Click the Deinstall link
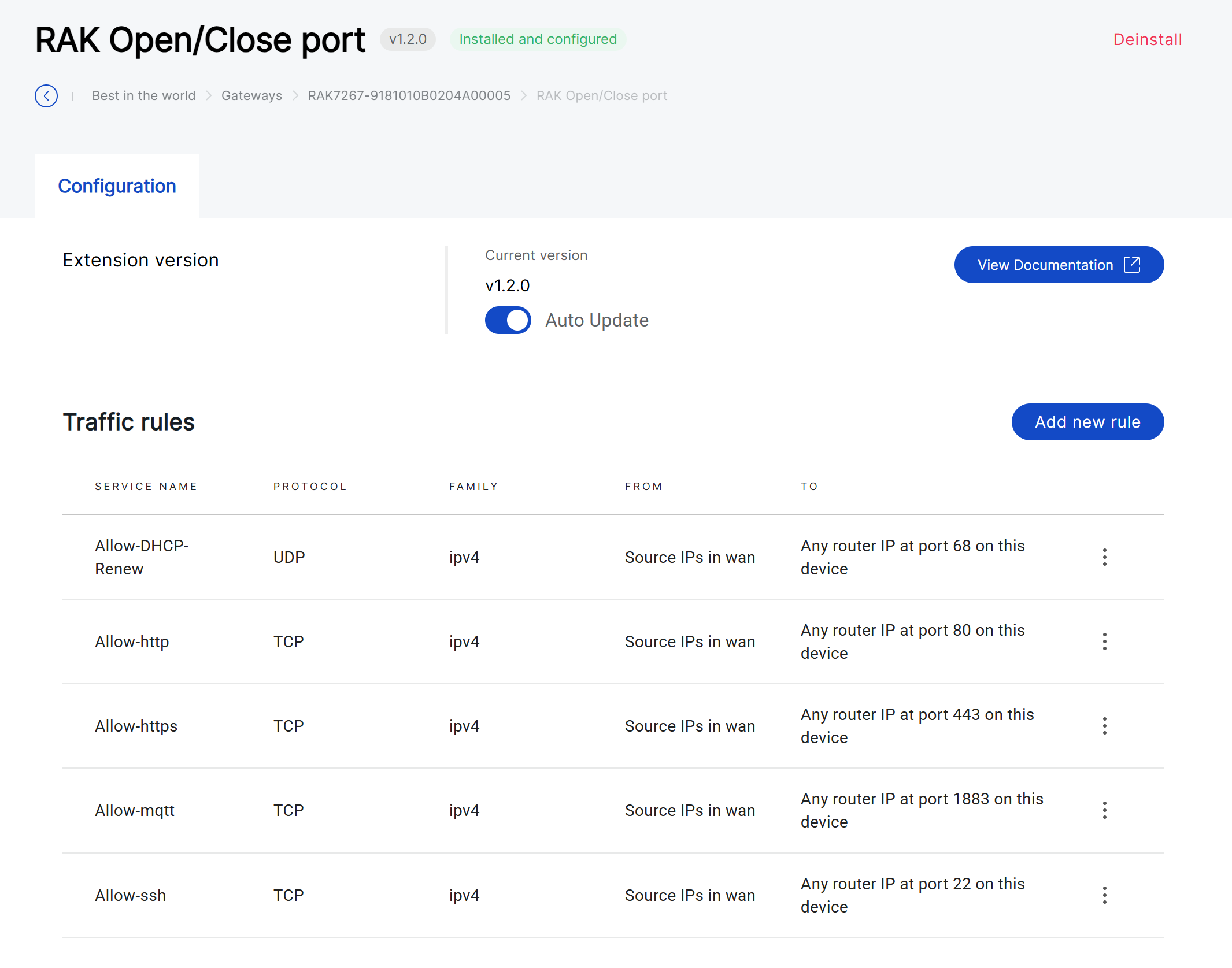1232x968 pixels. click(x=1148, y=39)
